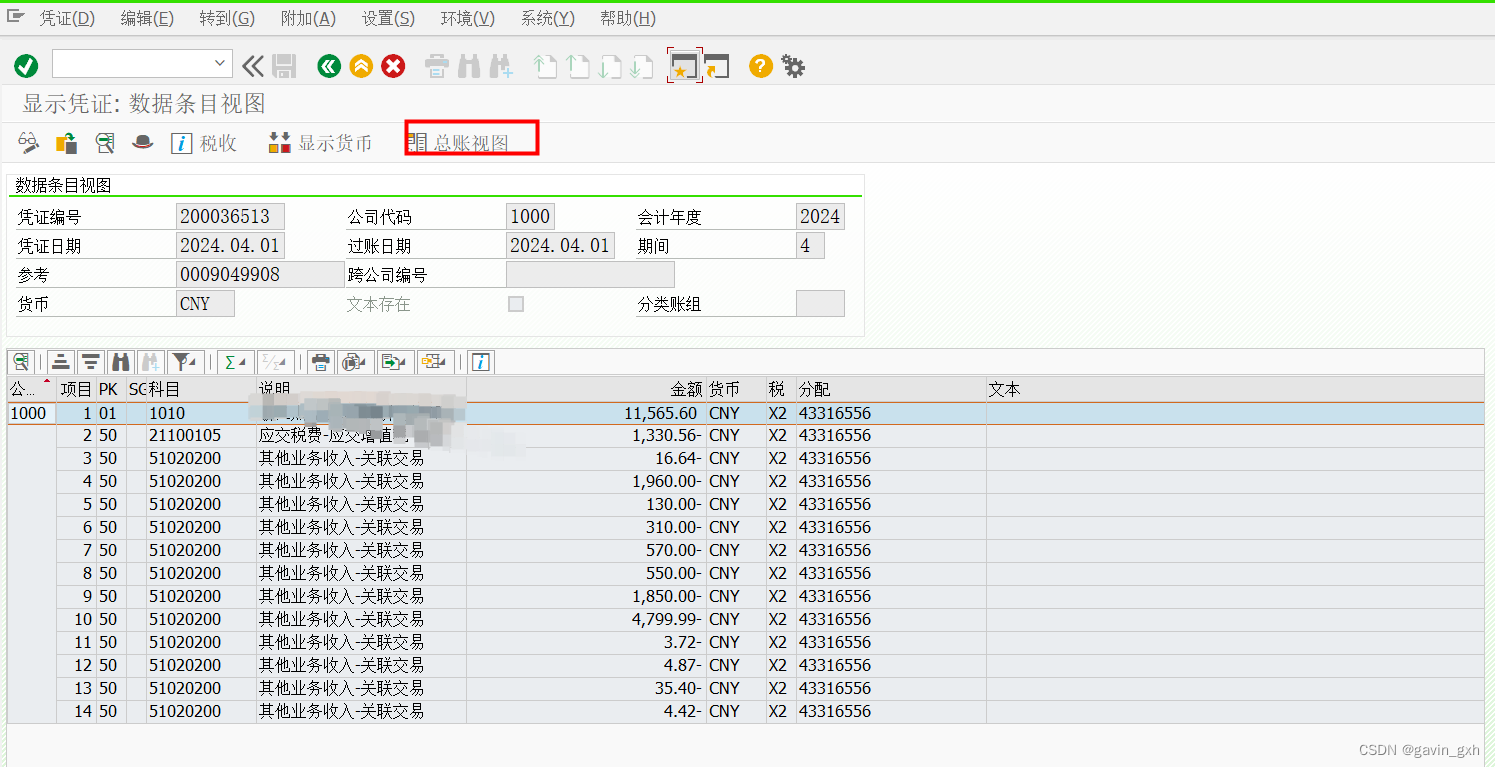The height and width of the screenshot is (767, 1495).
Task: Click the green checkmark Enter icon
Action: click(26, 66)
